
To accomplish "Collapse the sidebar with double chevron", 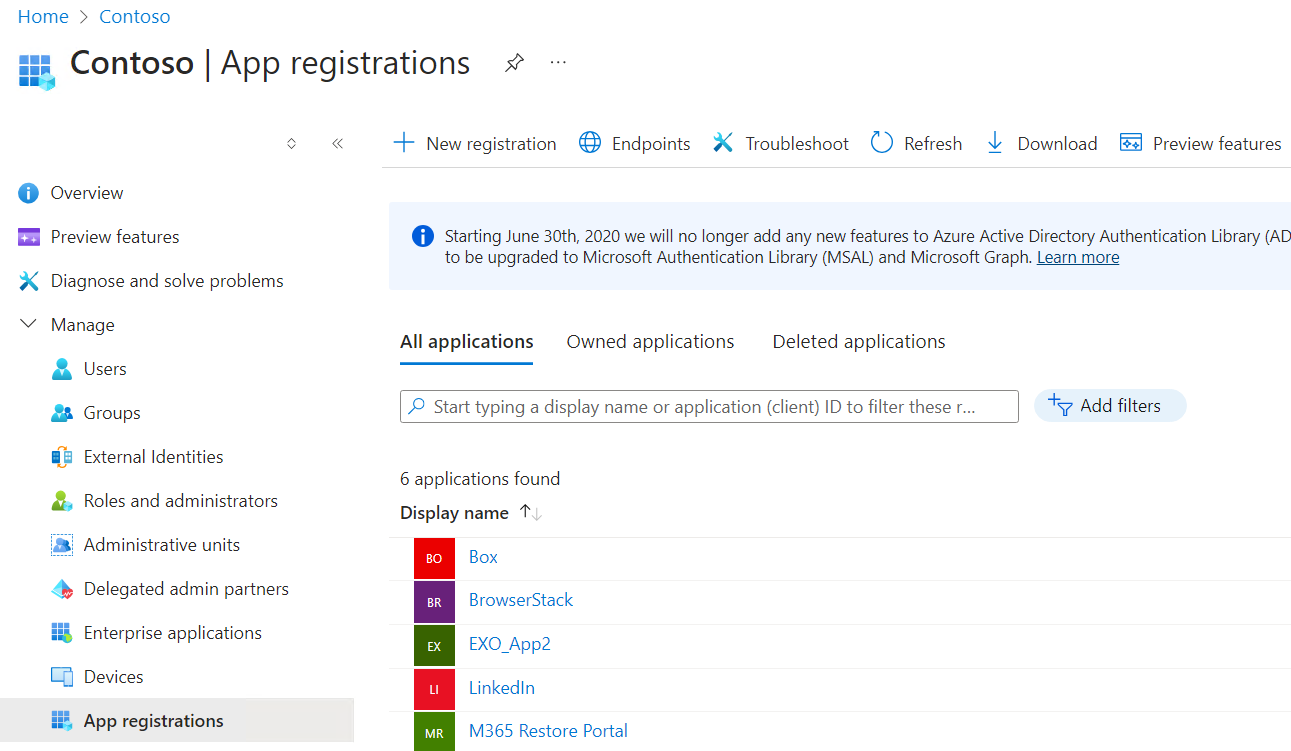I will 337,143.
